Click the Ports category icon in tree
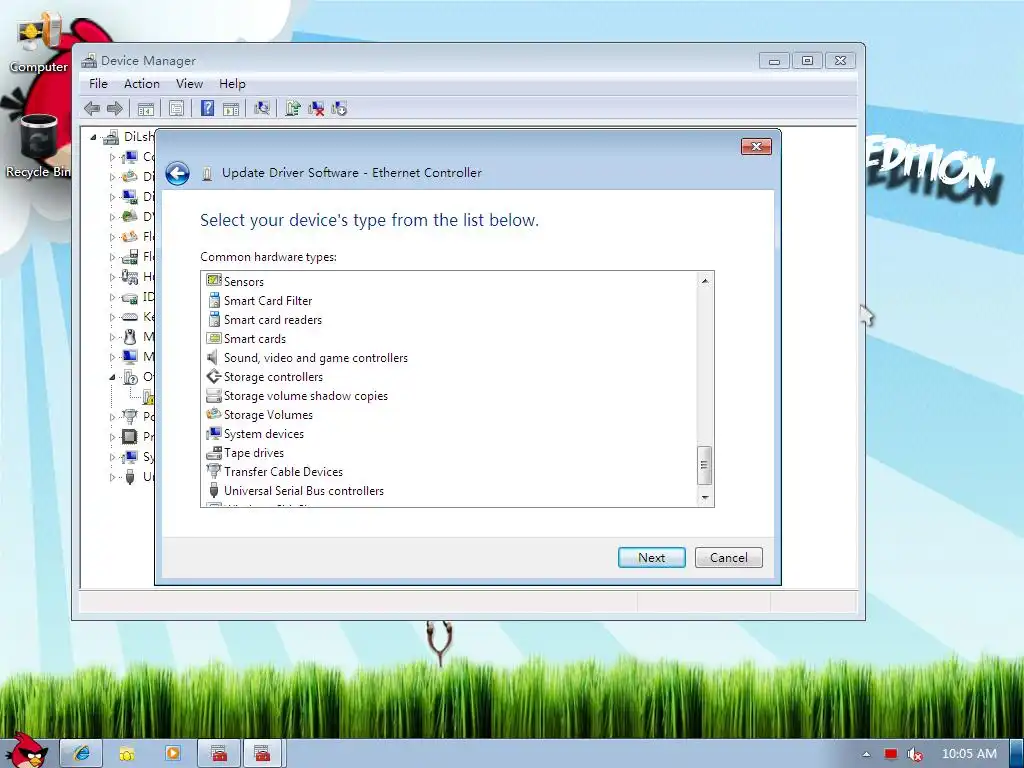Viewport: 1024px width, 768px height. [130, 416]
